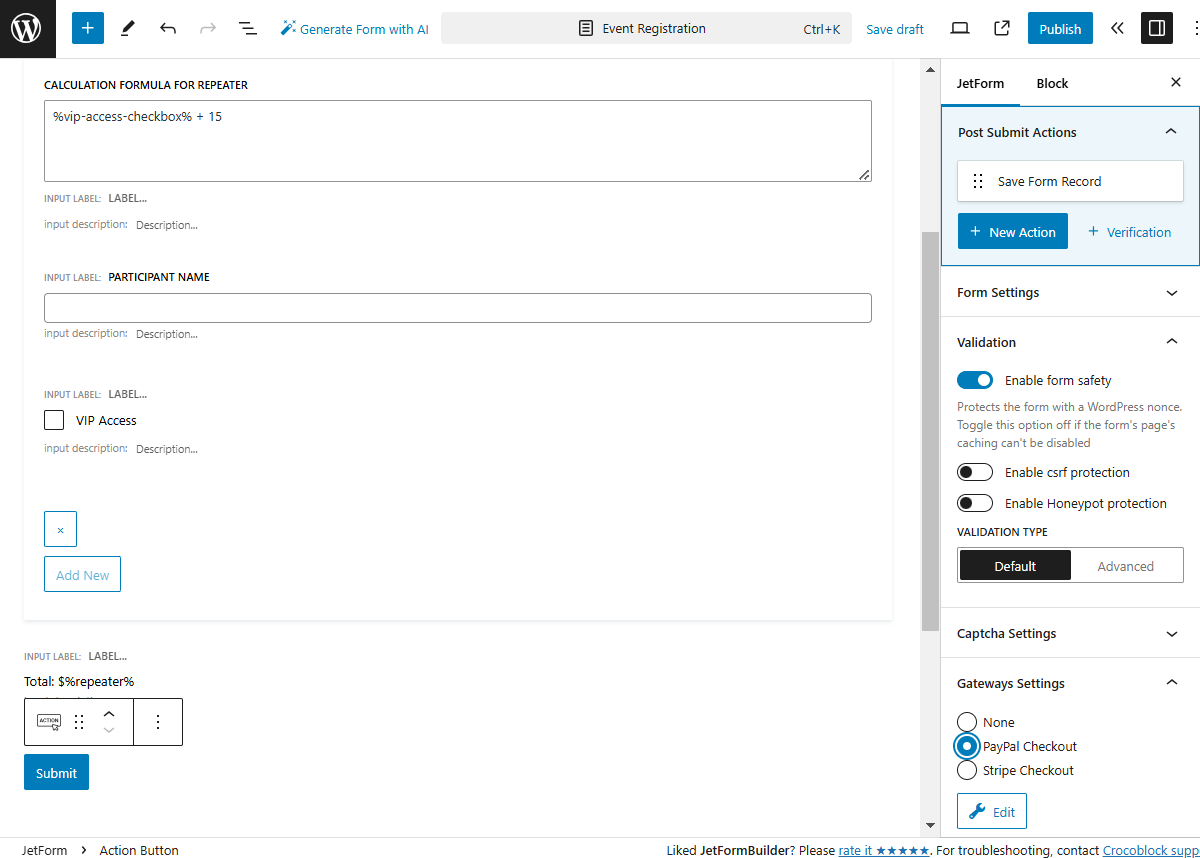Open the form in new tab icon
Image resolution: width=1200 pixels, height=858 pixels.
[x=1002, y=28]
